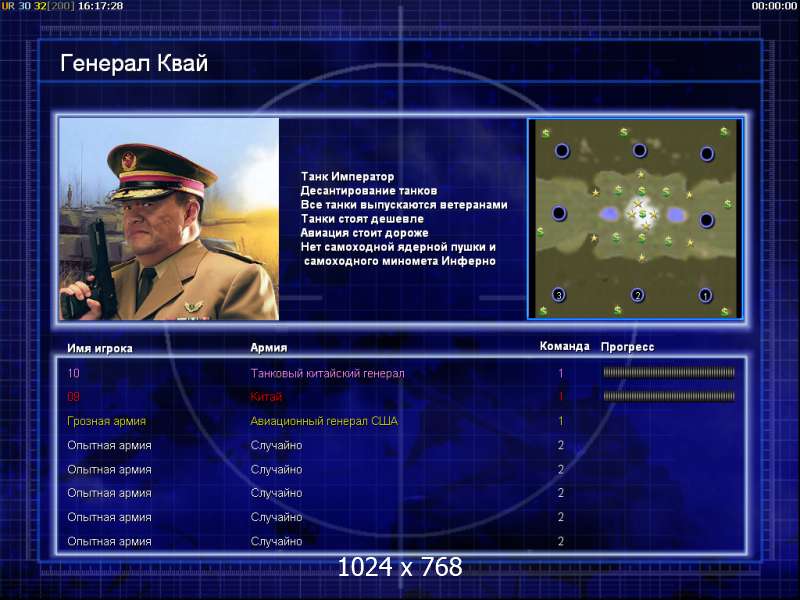This screenshot has height=600, width=800.
Task: Click the "Армия" column header
Action: (x=268, y=347)
